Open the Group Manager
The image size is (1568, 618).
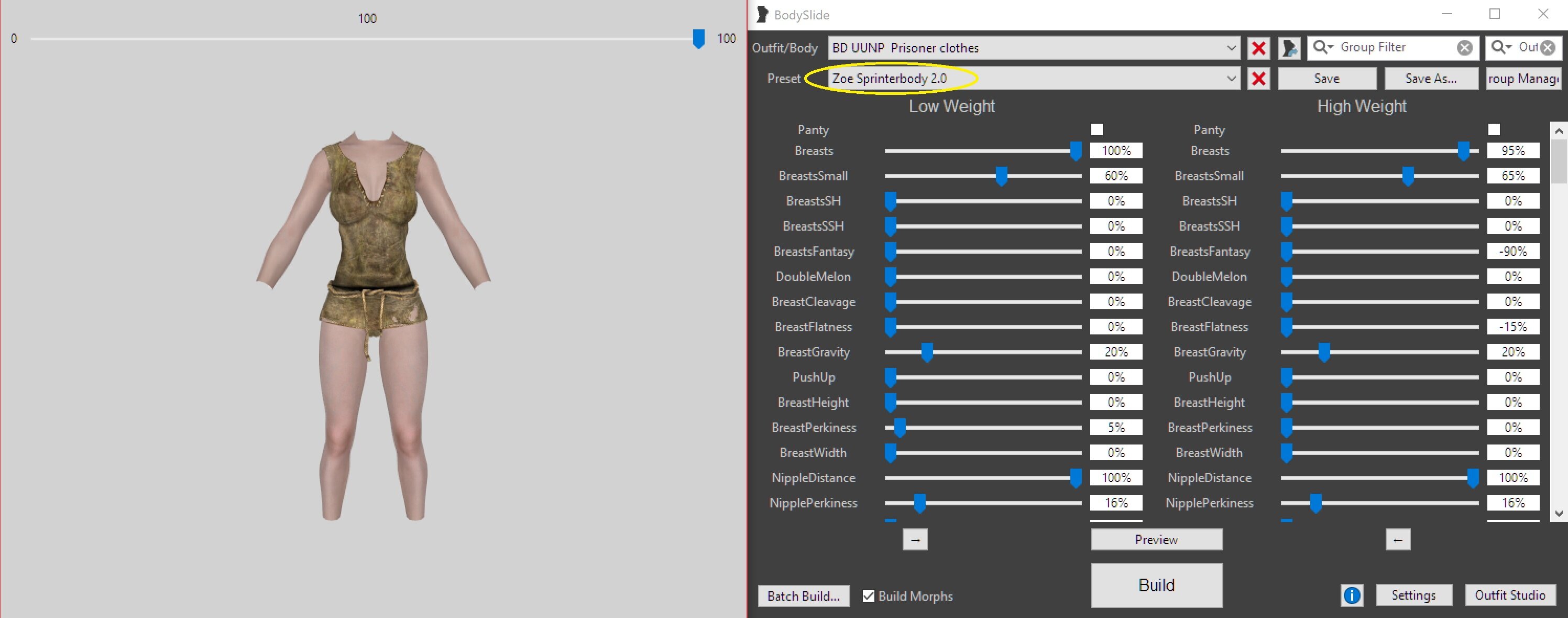(1523, 79)
